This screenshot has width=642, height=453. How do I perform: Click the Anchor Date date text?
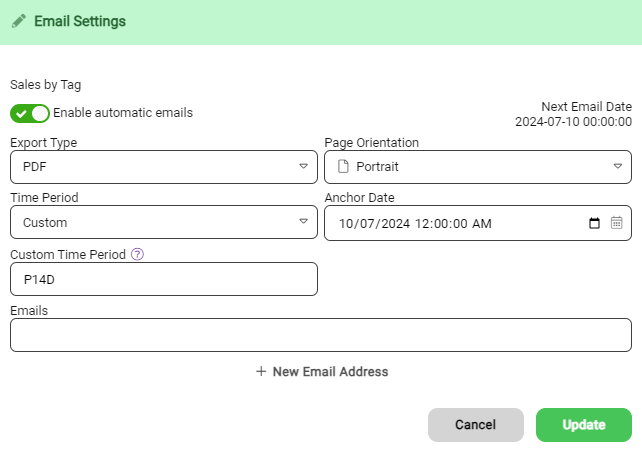click(415, 223)
